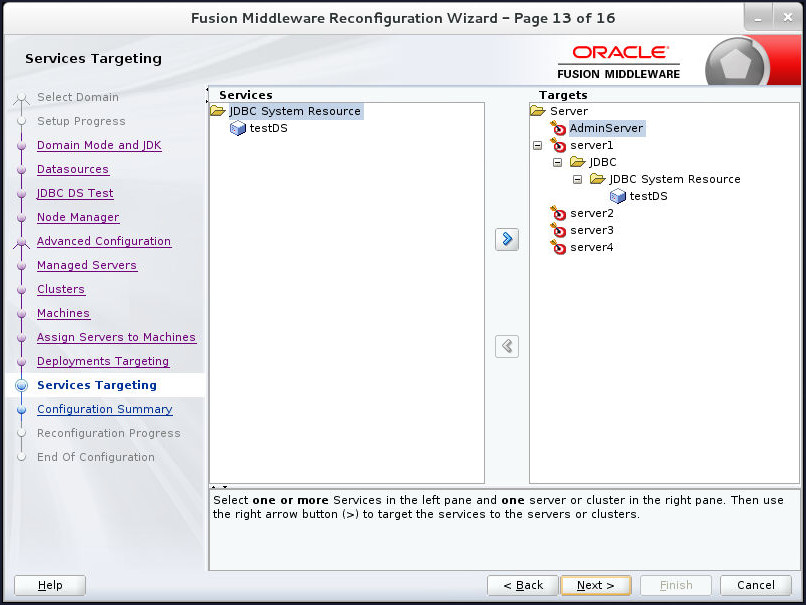Go to Clusters step
Viewport: 806px width, 605px height.
pyautogui.click(x=61, y=289)
